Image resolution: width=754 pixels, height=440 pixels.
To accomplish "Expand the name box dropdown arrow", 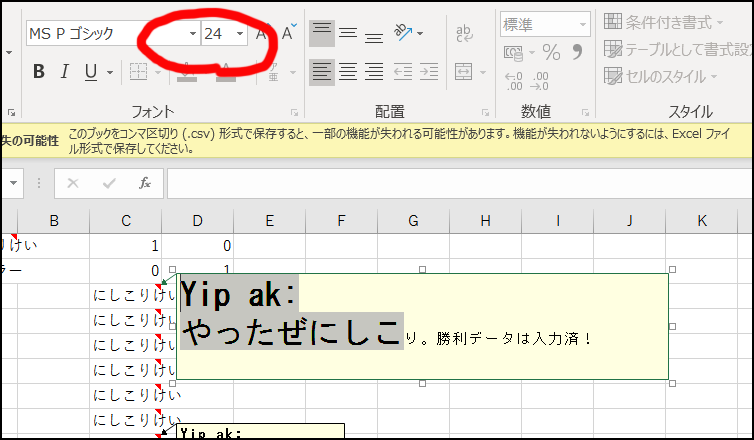I will pos(13,183).
